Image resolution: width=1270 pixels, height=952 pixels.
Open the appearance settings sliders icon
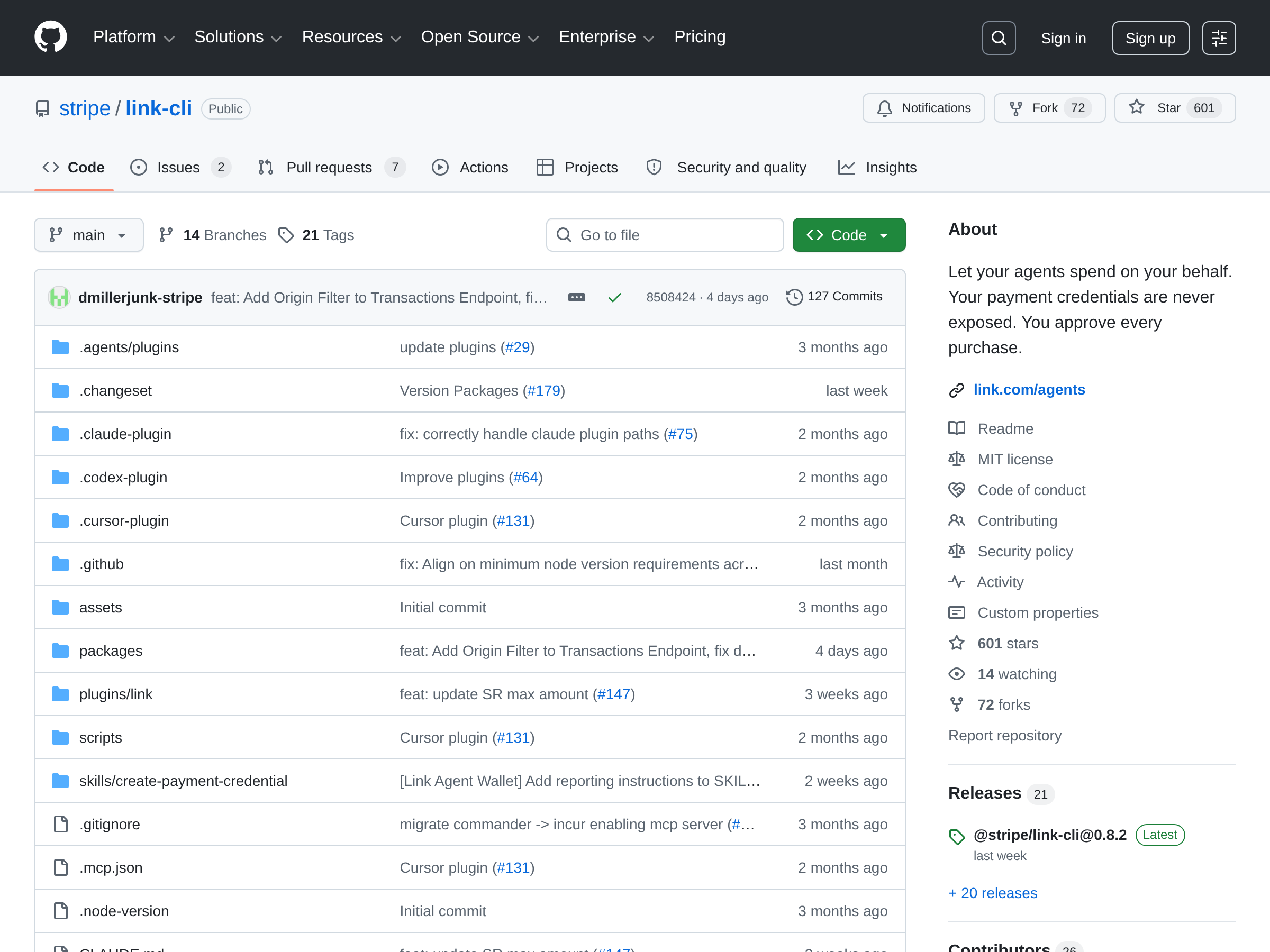(1218, 38)
